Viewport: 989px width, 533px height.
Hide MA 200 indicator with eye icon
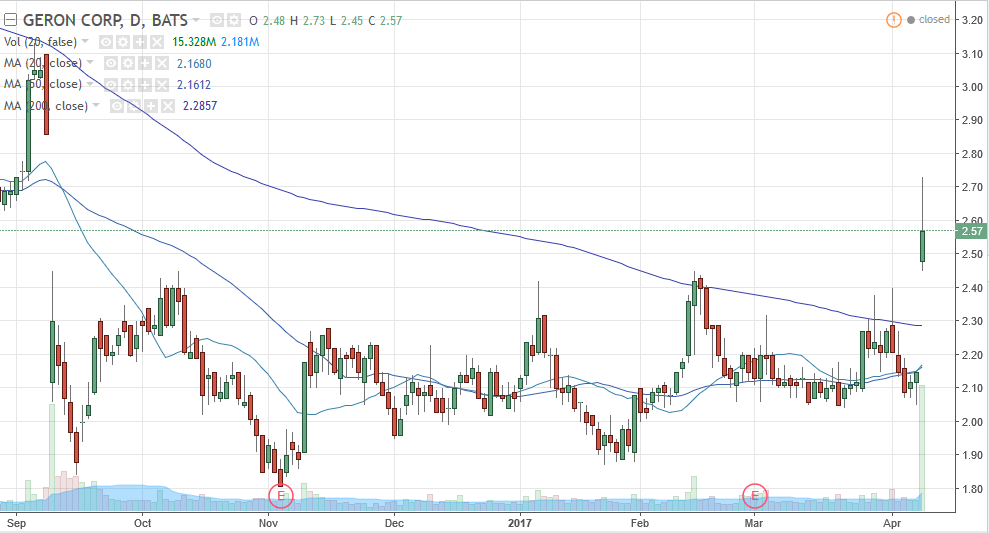117,106
